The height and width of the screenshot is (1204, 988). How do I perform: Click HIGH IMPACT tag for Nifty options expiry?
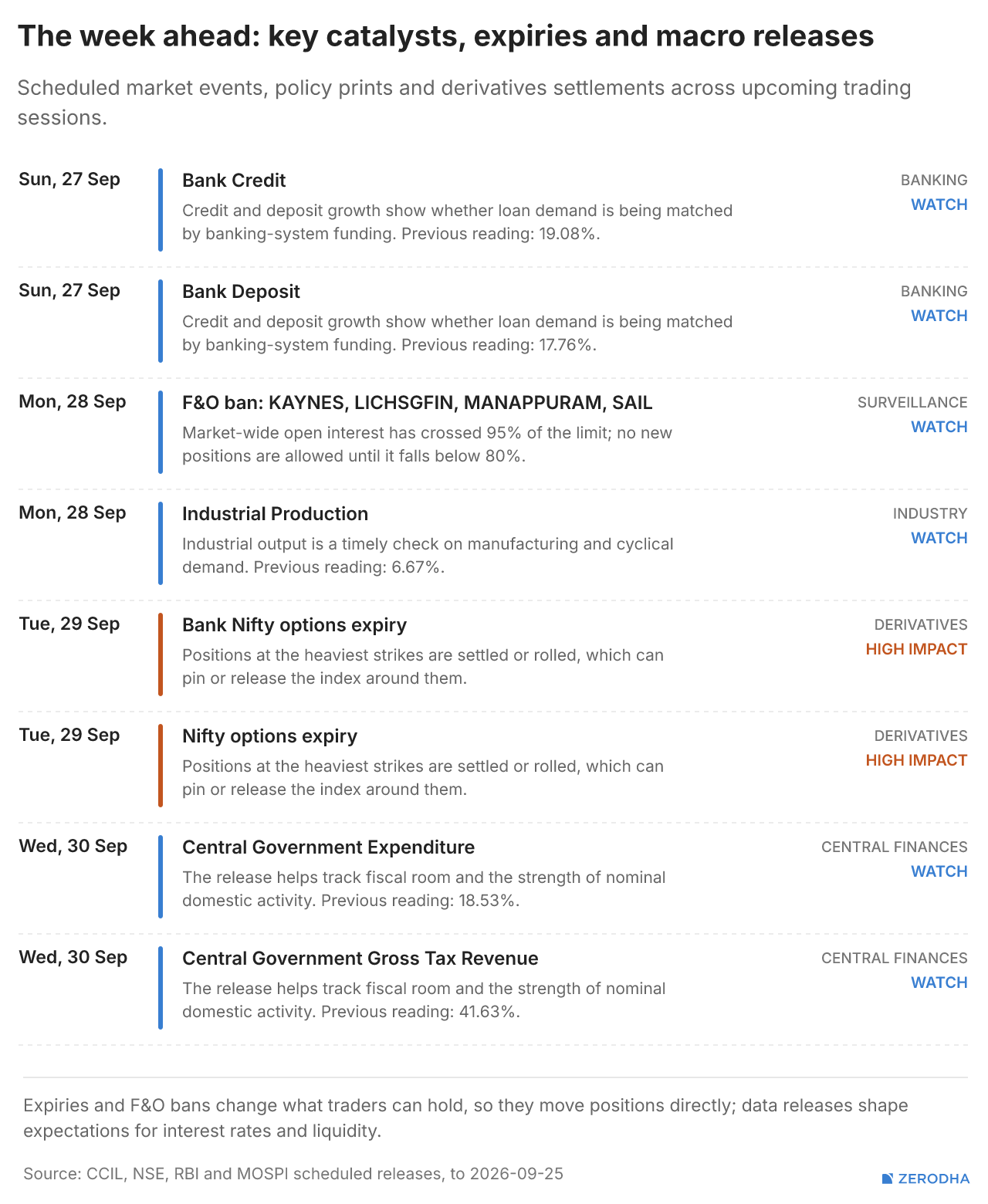click(x=916, y=760)
